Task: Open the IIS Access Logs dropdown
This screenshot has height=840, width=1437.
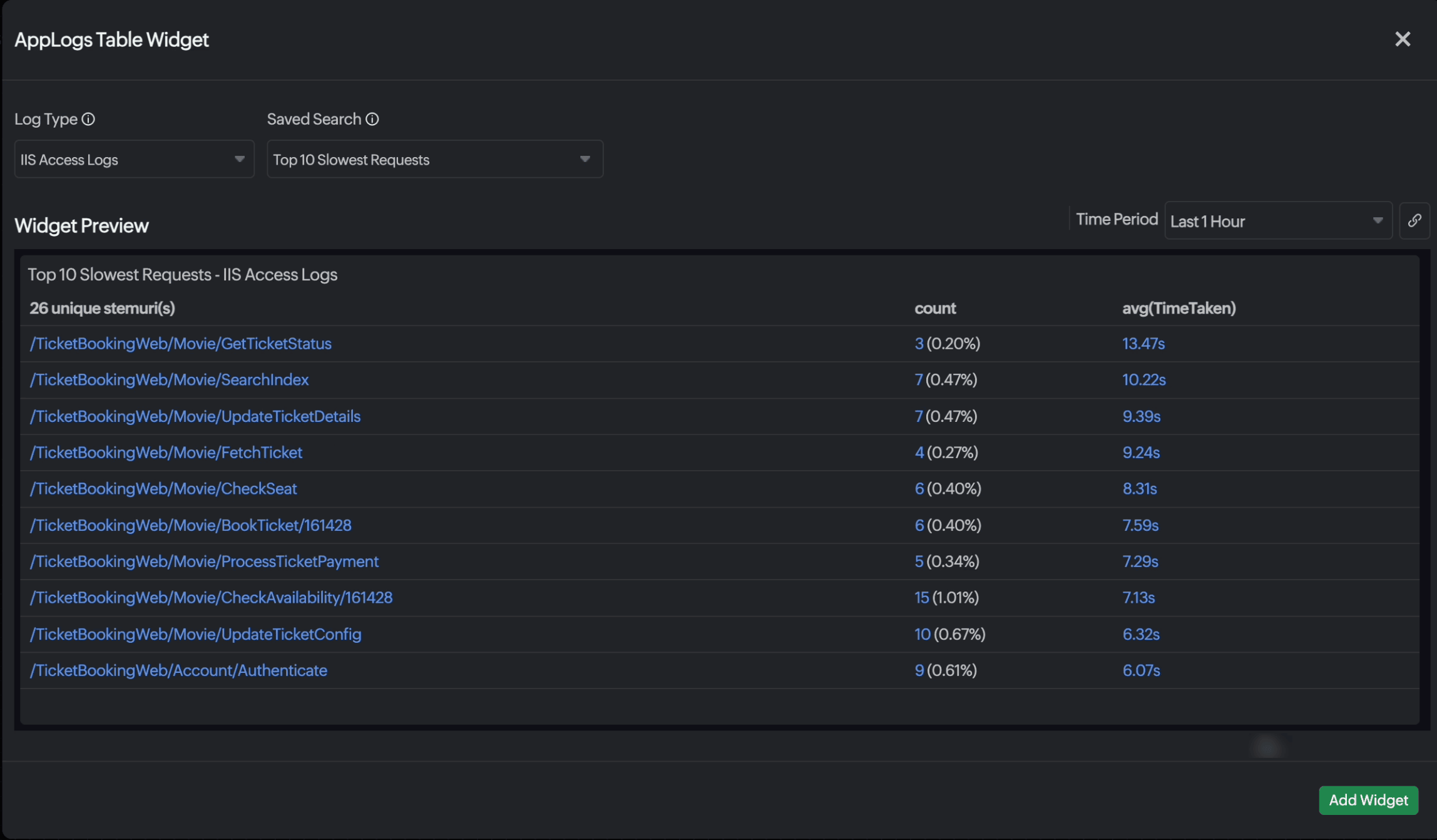Action: point(134,160)
